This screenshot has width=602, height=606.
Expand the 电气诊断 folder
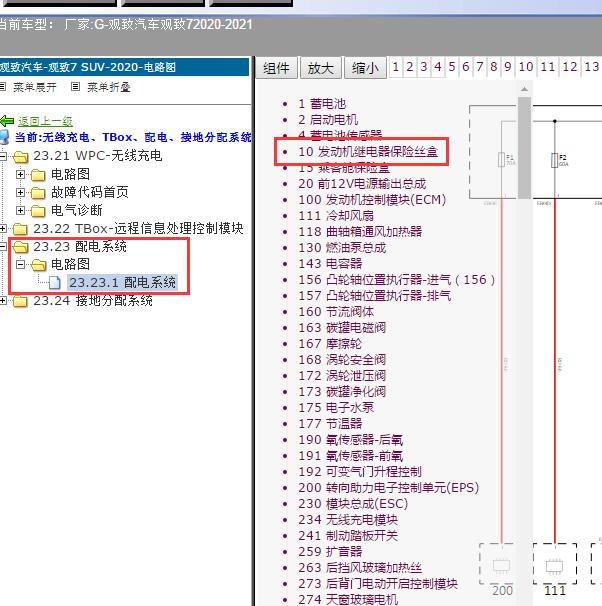20,210
